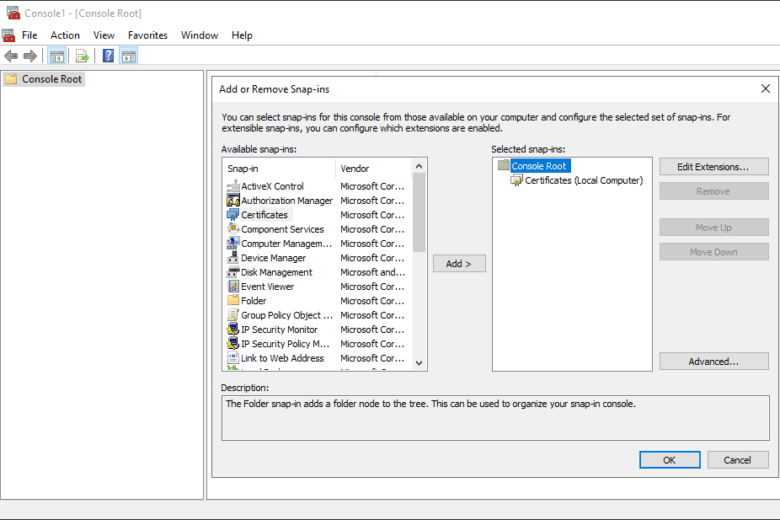Select the Folder row text

point(254,301)
